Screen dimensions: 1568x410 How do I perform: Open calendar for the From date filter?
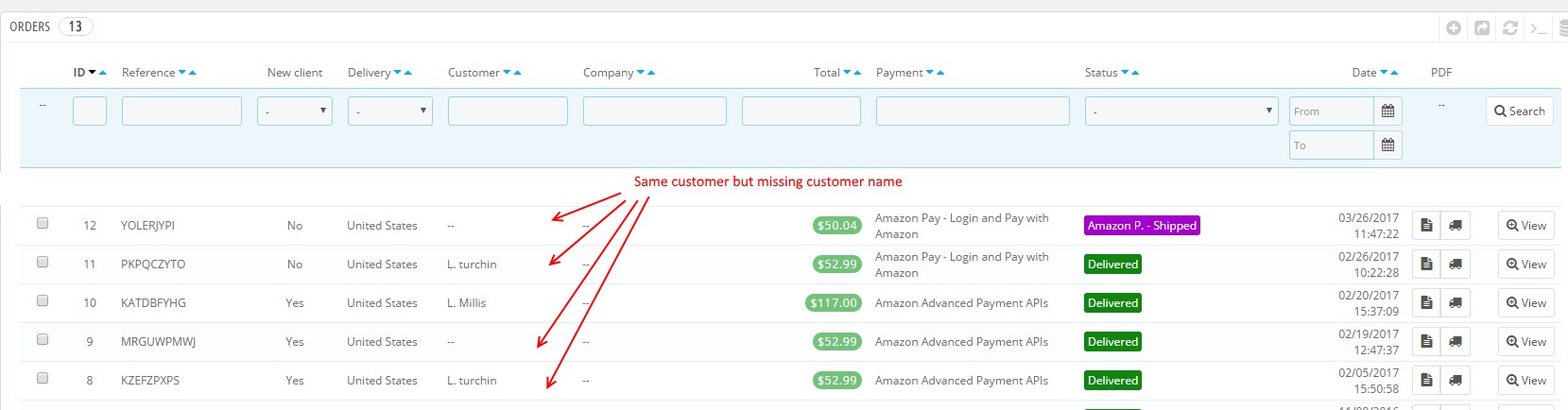pyautogui.click(x=1387, y=111)
